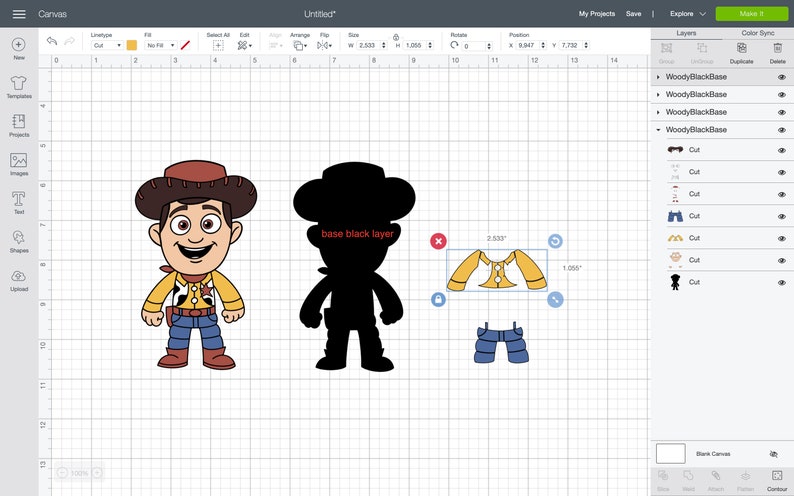The width and height of the screenshot is (794, 496).
Task: Toggle the size aspect-ratio lock icon
Action: pos(396,37)
